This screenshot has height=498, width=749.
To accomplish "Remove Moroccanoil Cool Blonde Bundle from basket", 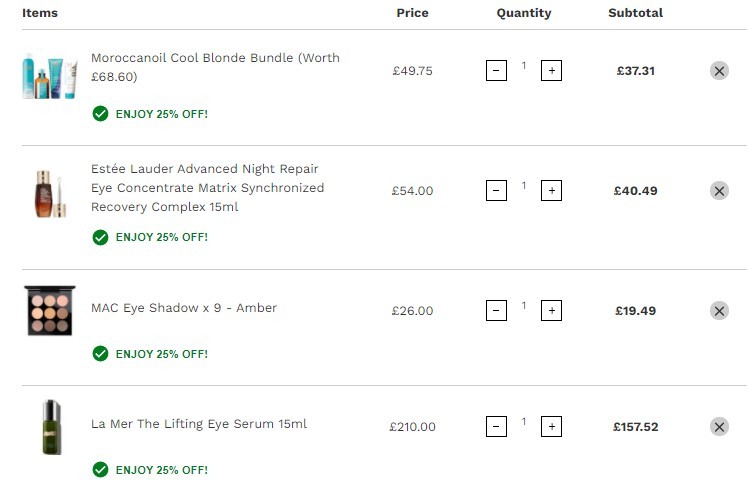I will (719, 71).
